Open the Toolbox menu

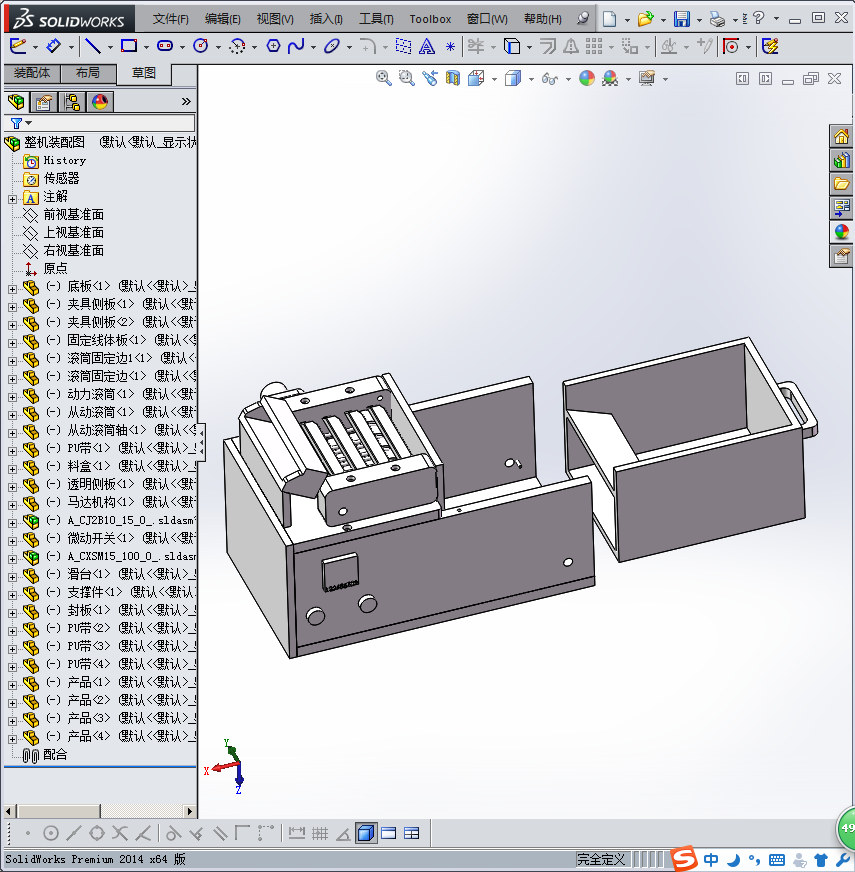[430, 19]
